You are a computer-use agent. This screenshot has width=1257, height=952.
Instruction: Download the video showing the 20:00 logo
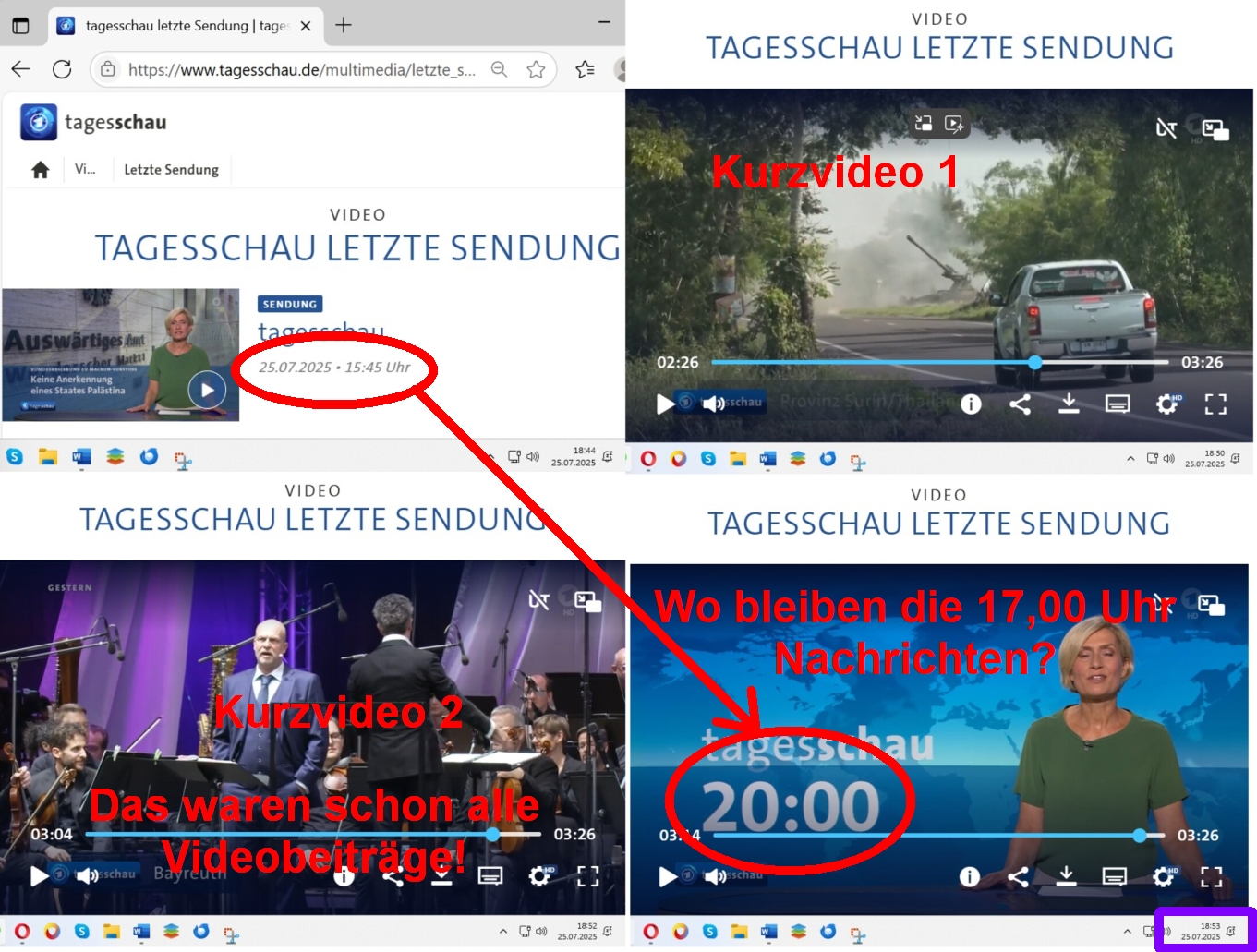click(1066, 875)
